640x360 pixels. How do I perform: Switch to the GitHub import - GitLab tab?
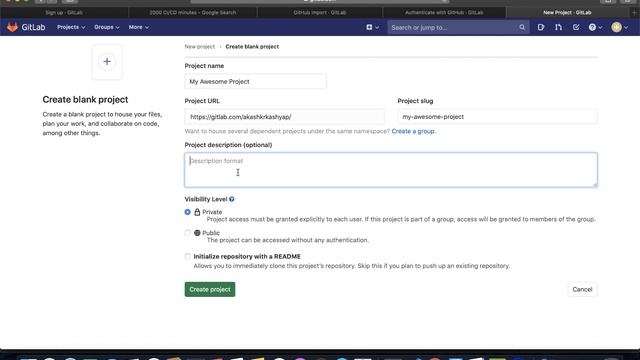point(320,13)
